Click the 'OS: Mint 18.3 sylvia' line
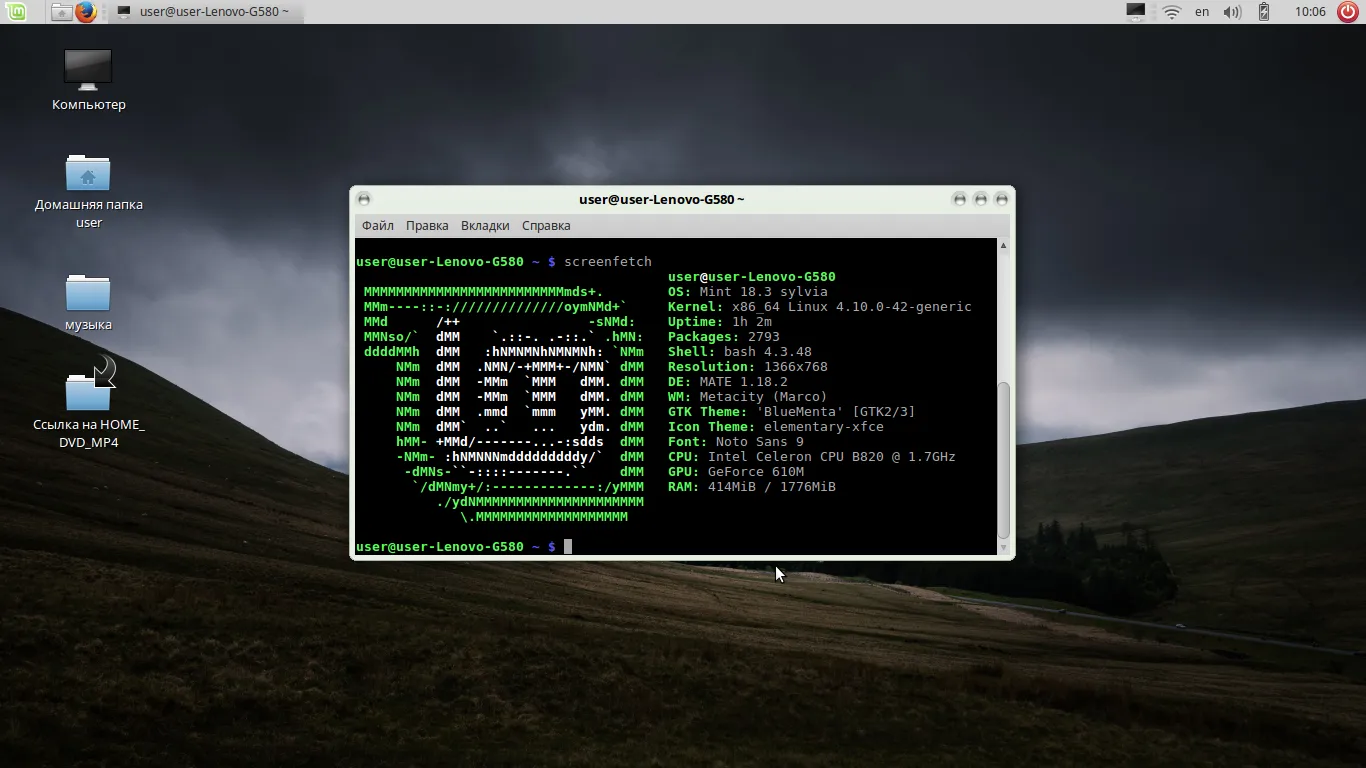The image size is (1366, 768). [748, 292]
